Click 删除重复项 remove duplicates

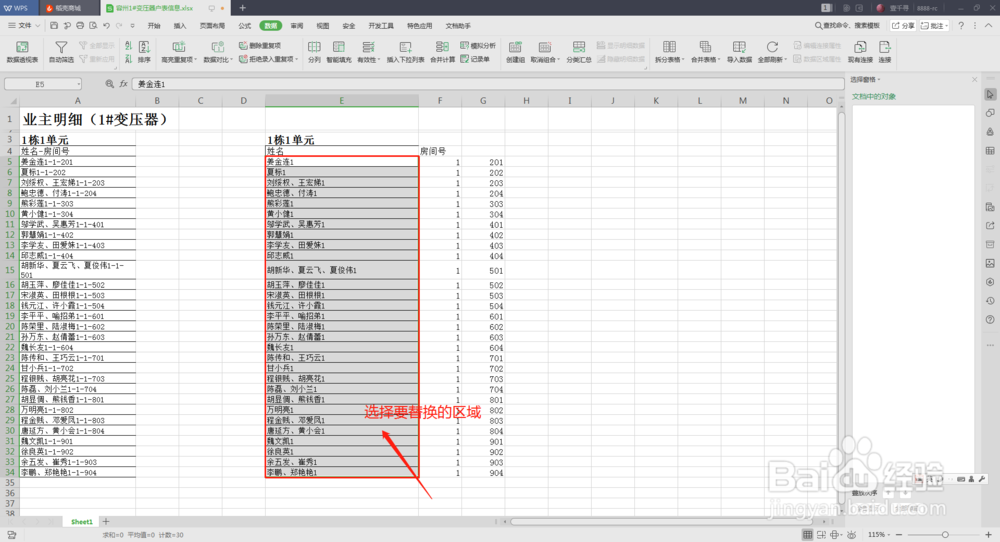coord(260,46)
